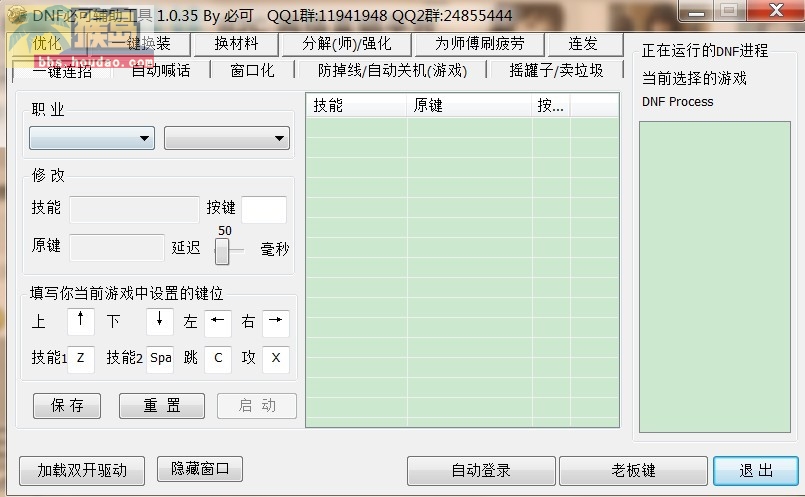Click the 启动 button
Viewport: 805px width, 497px height.
(x=257, y=406)
